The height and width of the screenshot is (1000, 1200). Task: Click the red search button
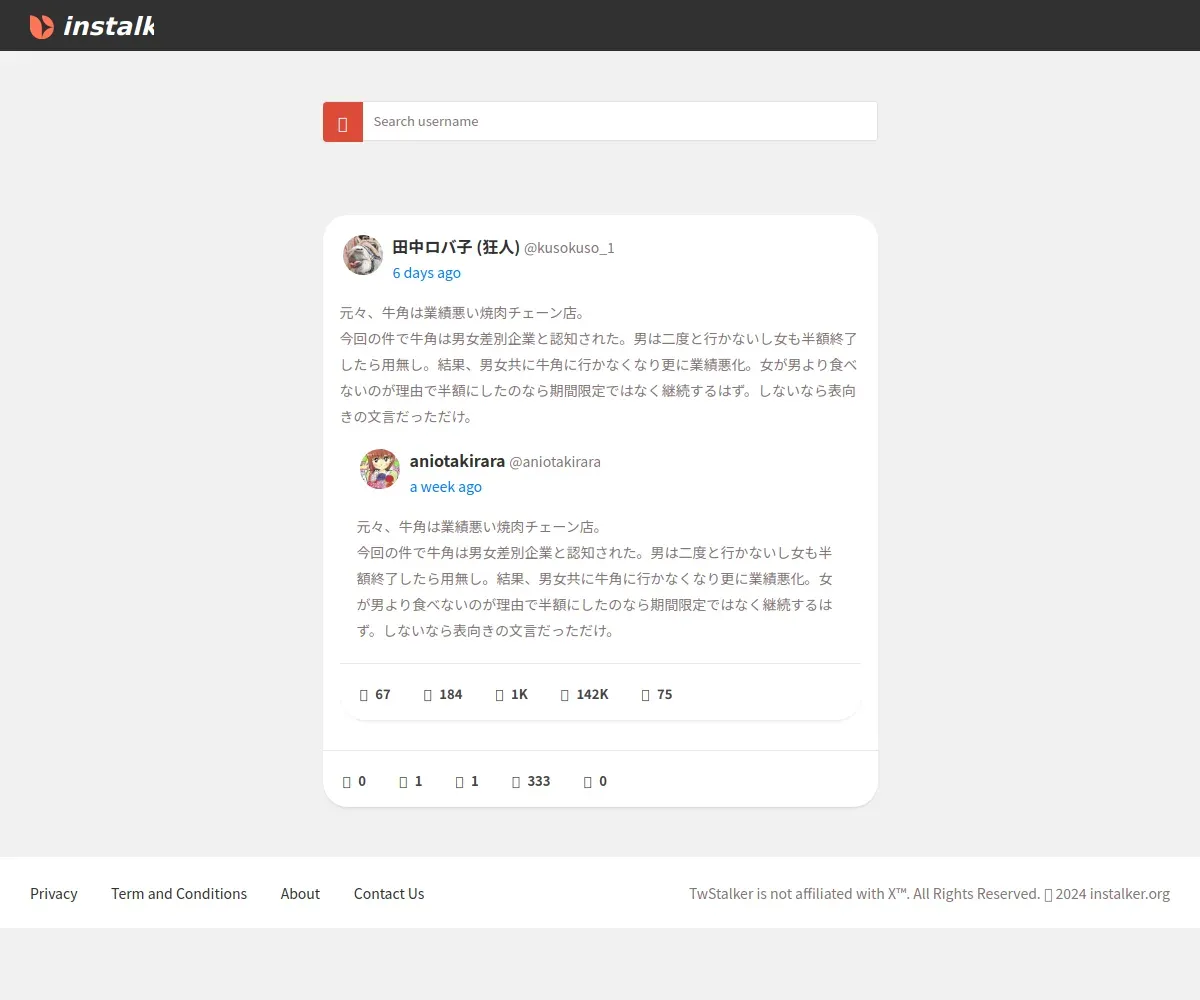(x=343, y=122)
